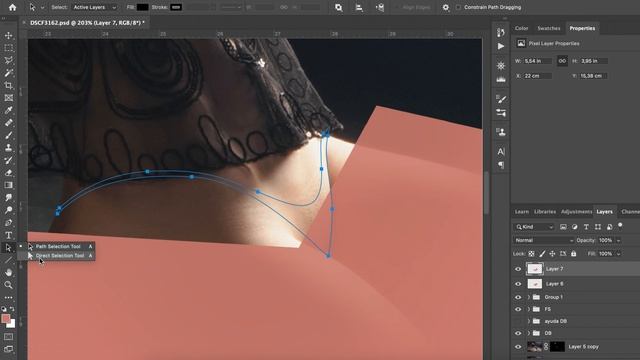Toggle visibility of Group 1
Viewport: 640px width, 360px height.
coord(518,297)
